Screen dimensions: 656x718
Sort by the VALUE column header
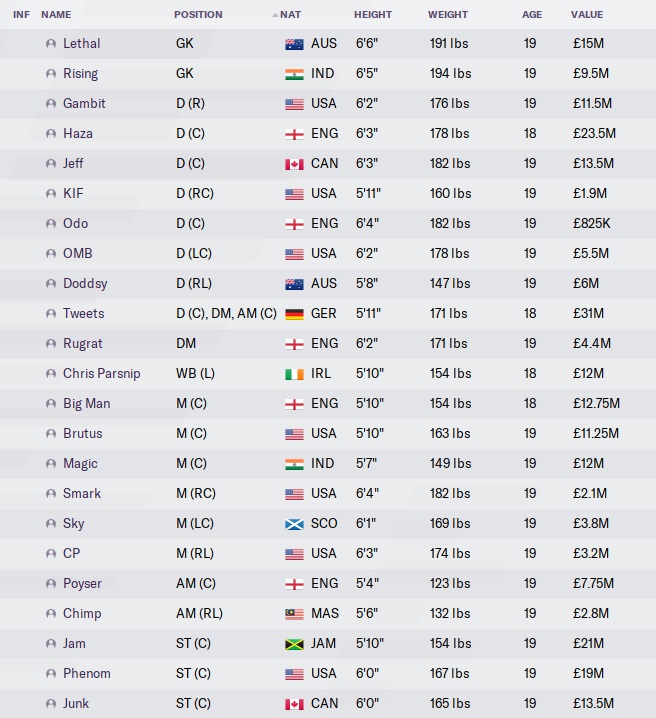[587, 15]
